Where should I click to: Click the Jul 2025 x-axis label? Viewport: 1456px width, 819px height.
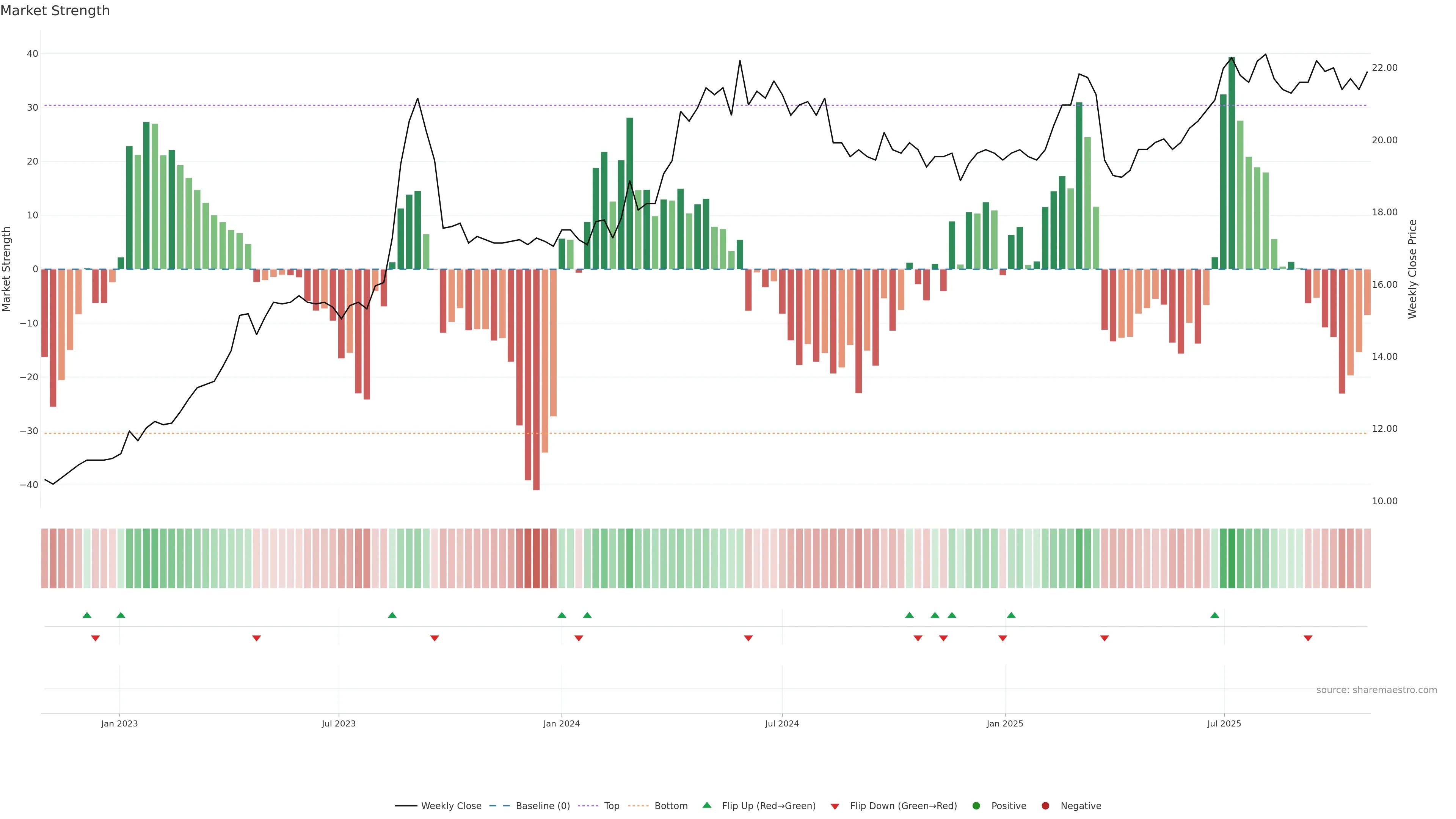click(x=1224, y=723)
